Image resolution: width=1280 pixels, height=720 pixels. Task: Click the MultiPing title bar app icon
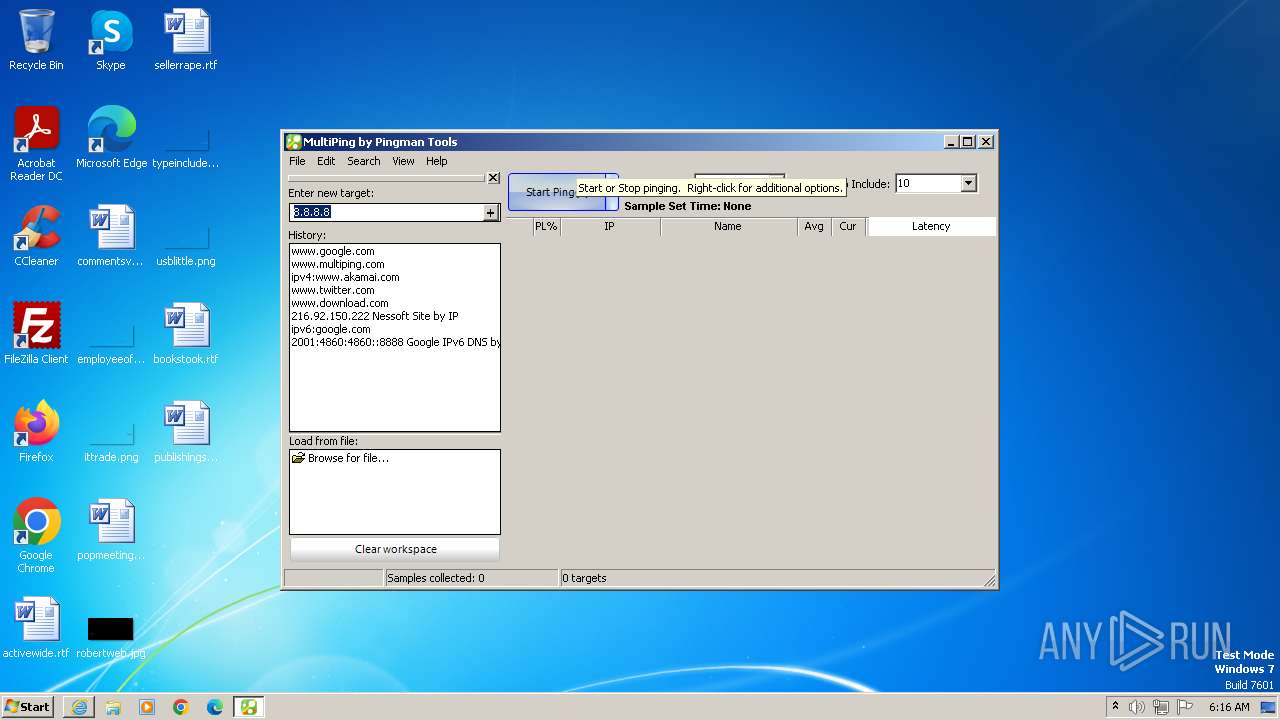293,142
